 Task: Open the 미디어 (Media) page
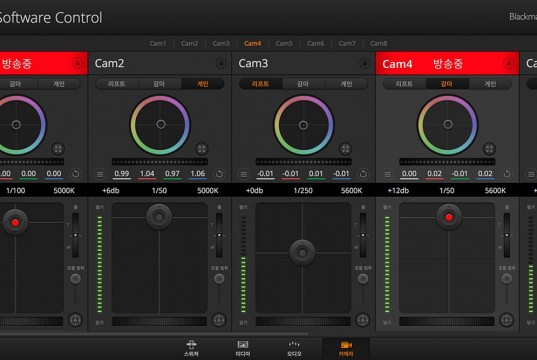click(x=243, y=349)
